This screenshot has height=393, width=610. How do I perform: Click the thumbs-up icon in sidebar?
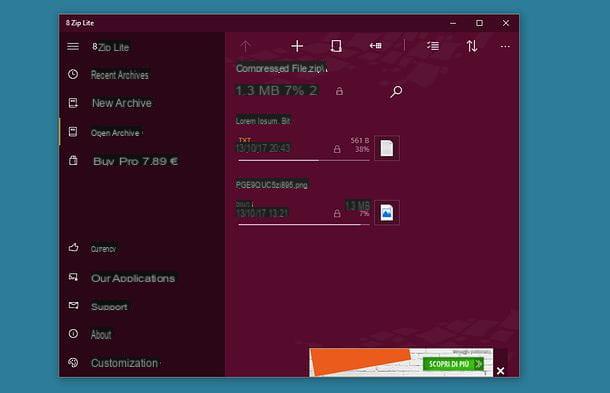pos(74,247)
